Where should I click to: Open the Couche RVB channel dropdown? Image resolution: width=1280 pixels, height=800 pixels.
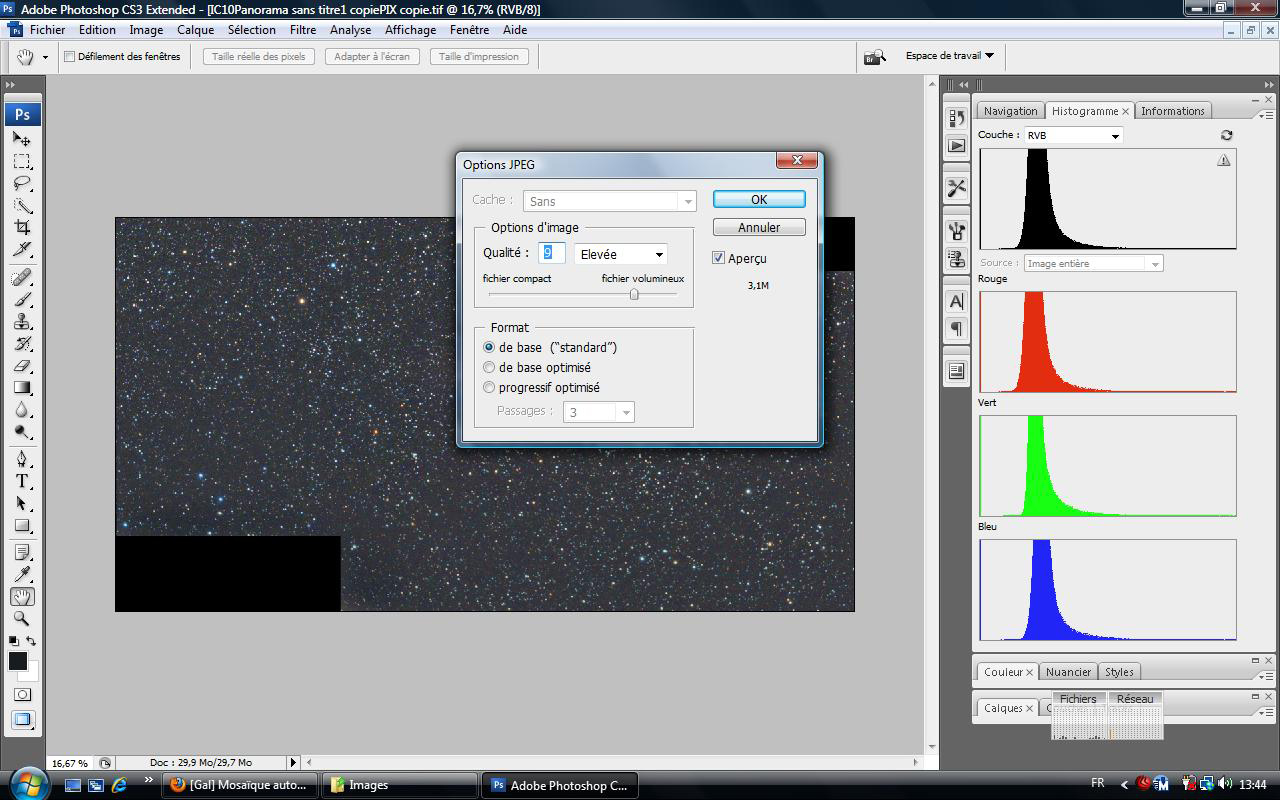[1073, 135]
